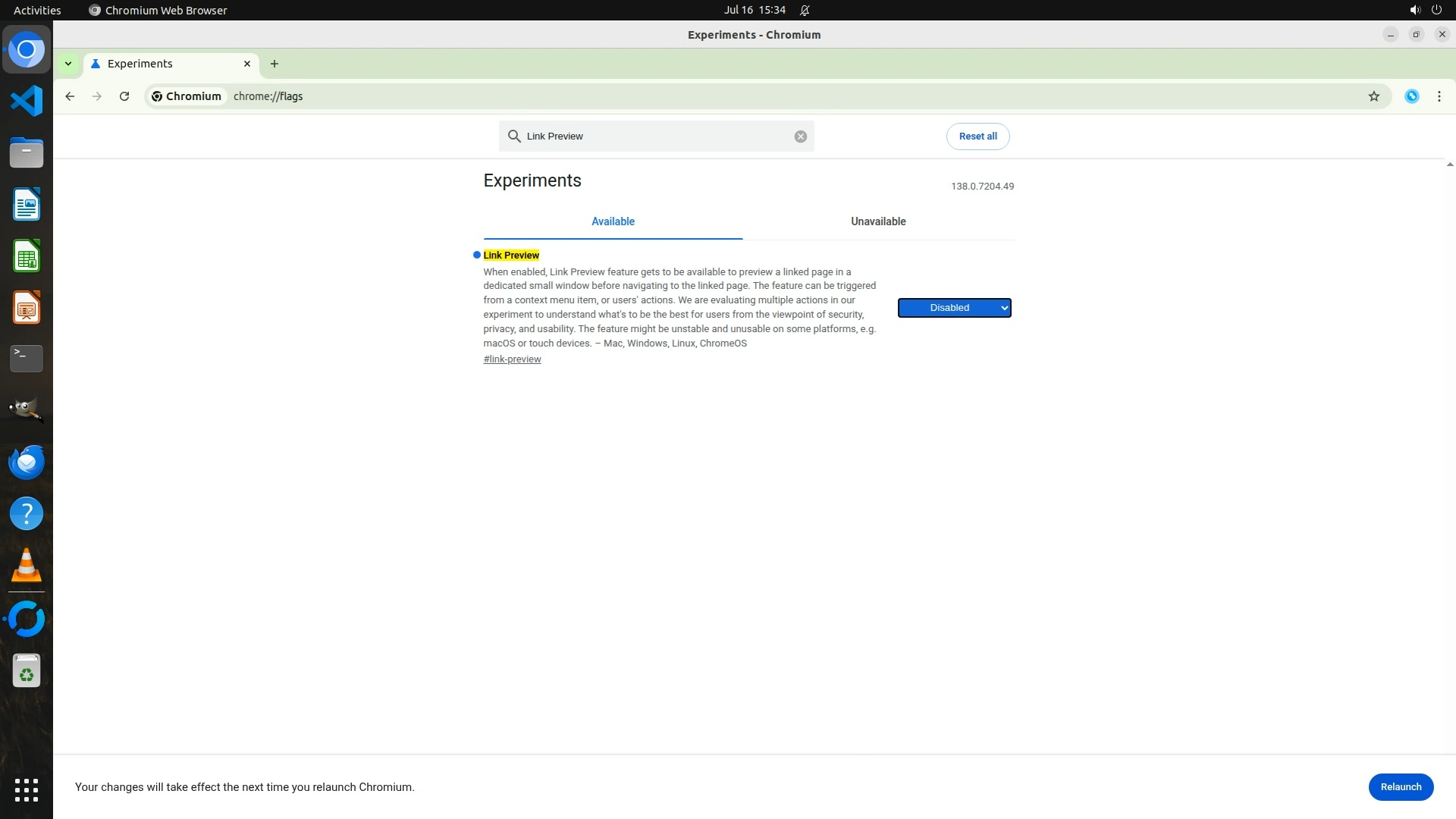Close the Experiments tab

246,64
